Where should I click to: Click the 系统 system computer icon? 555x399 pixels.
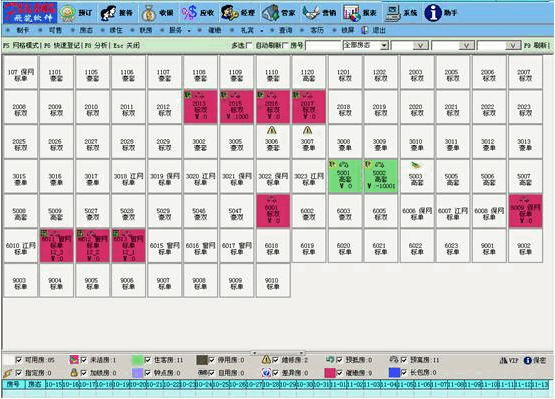[x=392, y=13]
